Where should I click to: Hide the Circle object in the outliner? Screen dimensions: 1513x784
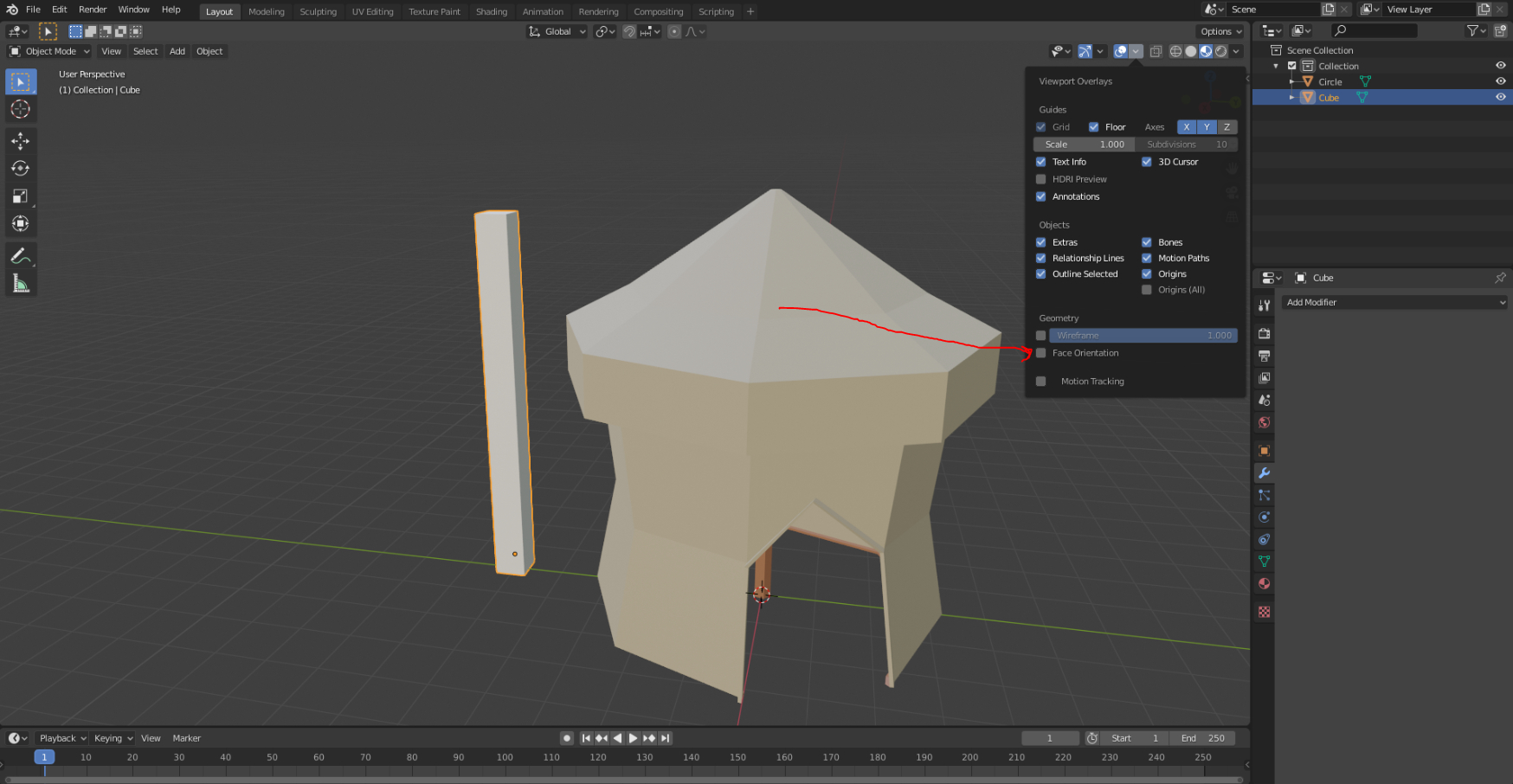[1500, 80]
